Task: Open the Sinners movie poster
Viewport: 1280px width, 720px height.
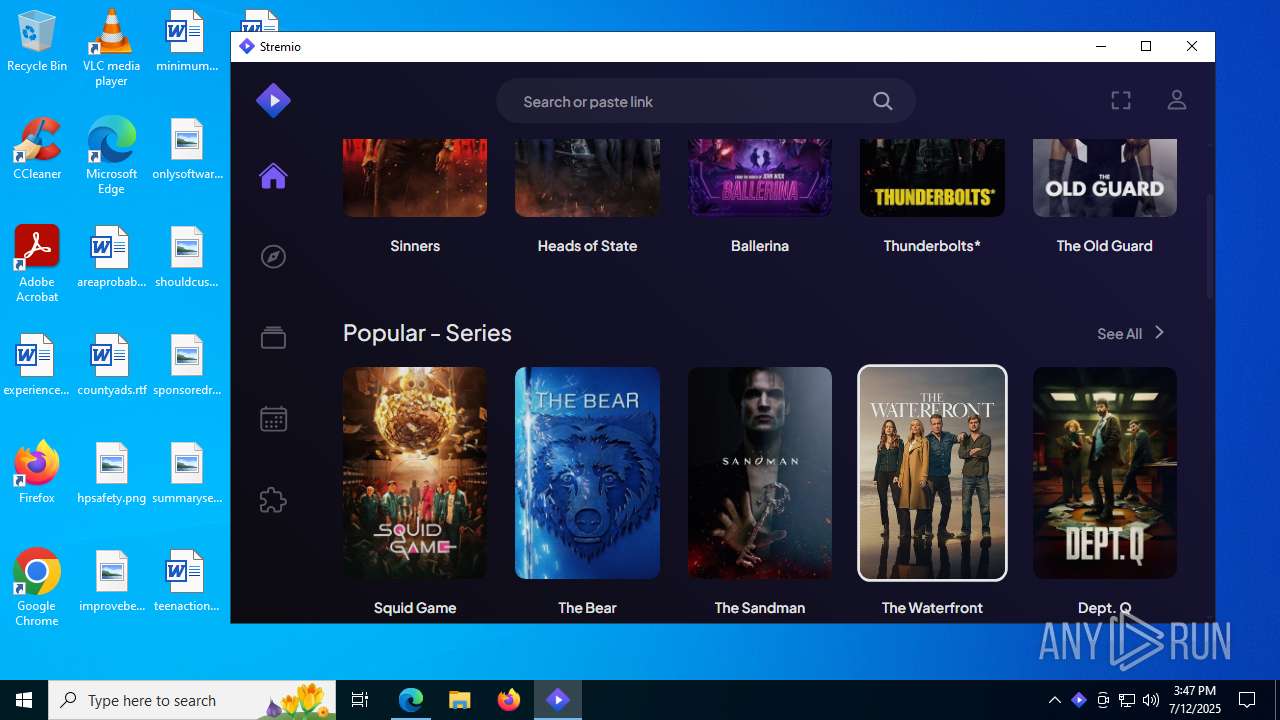Action: (415, 178)
